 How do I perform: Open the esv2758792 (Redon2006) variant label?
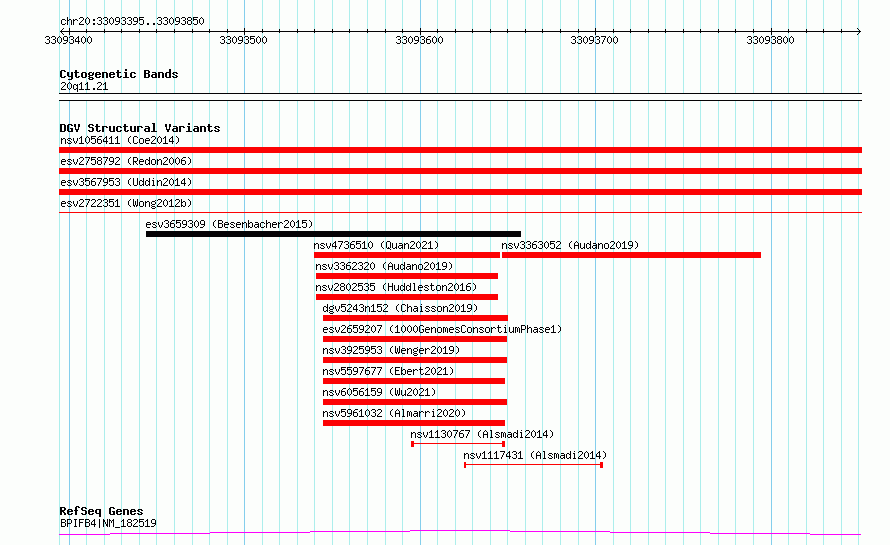126,161
